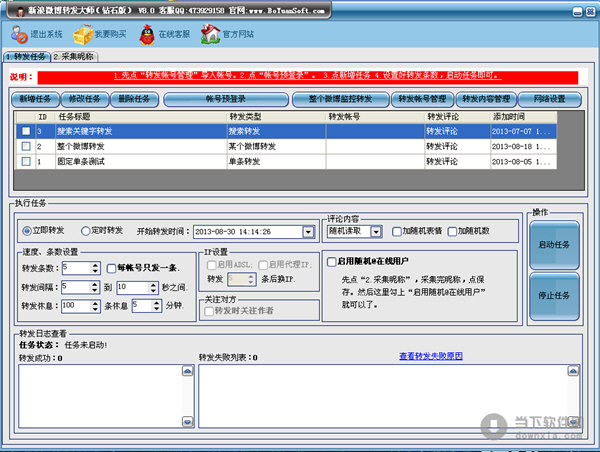600x452 pixels.
Task: Click 整个微博监控转发 button
Action: [x=341, y=99]
